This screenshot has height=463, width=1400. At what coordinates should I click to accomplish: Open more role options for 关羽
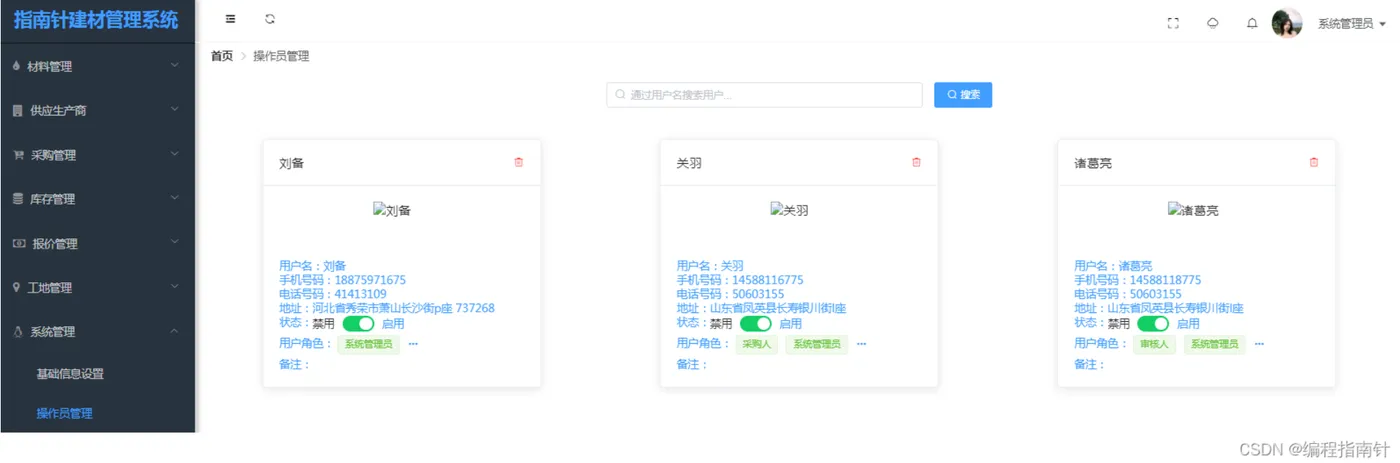pyautogui.click(x=861, y=344)
